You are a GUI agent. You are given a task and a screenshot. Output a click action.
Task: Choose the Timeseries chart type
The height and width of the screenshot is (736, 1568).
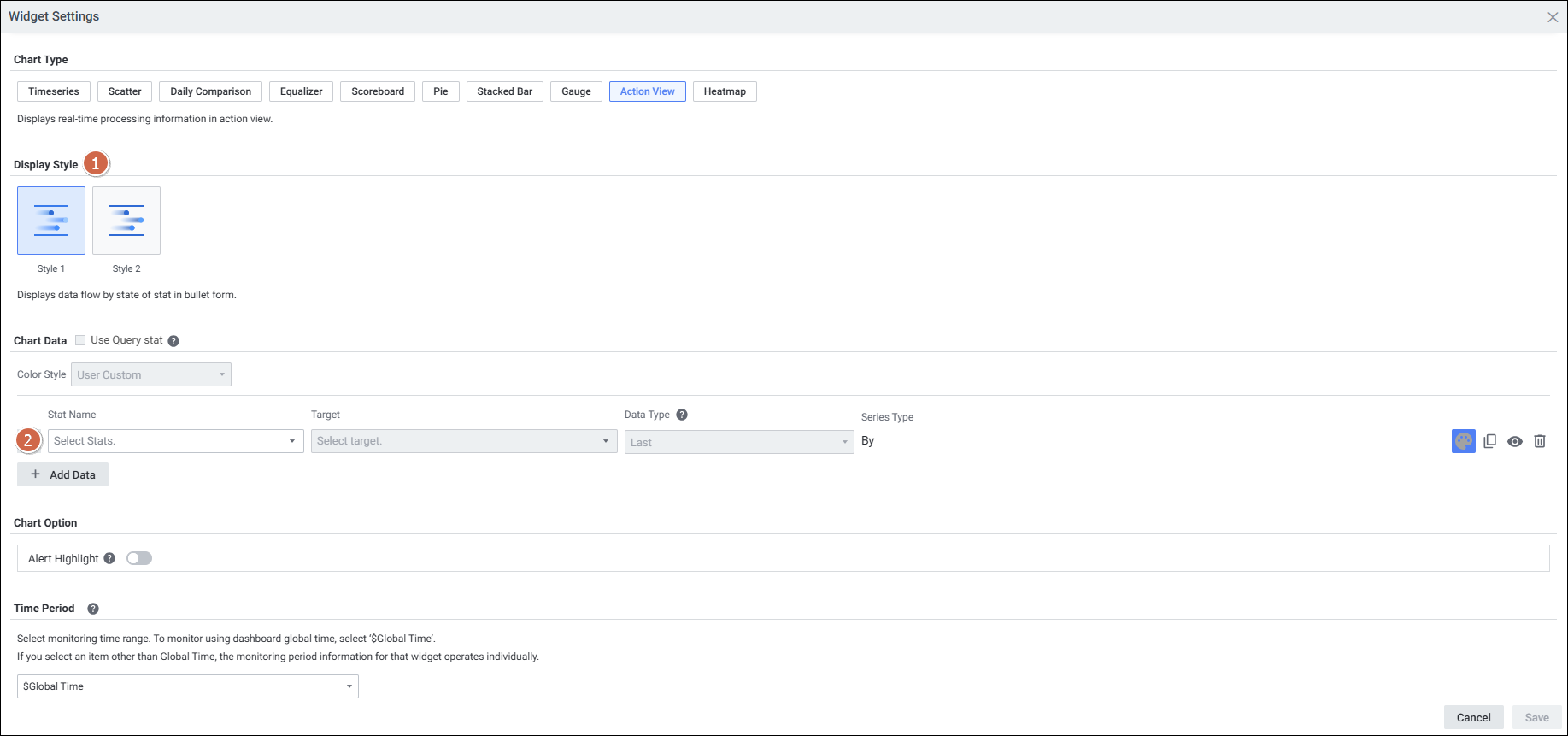click(53, 91)
